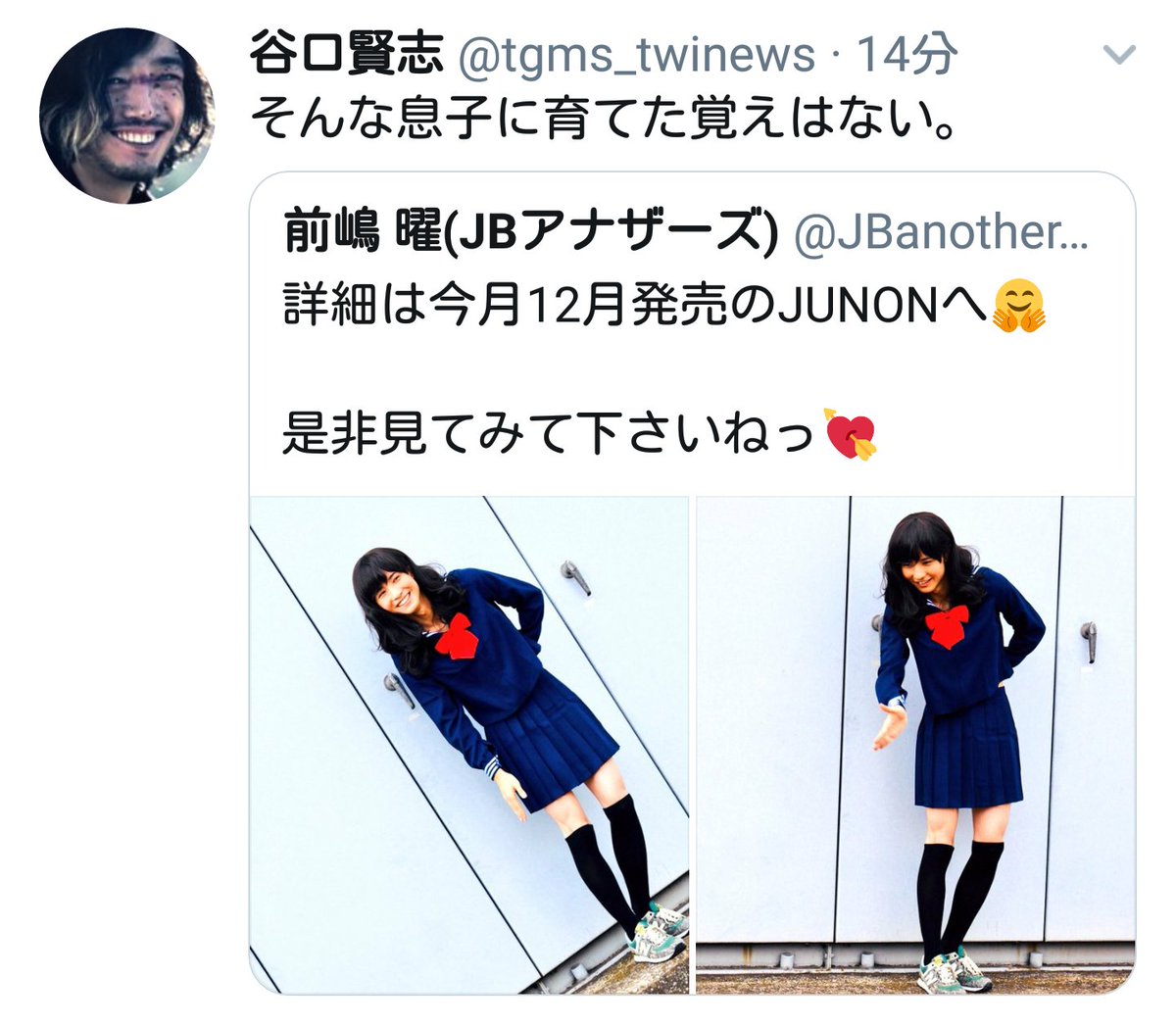The image size is (1176, 1026).
Task: Open the 14分 timestamp link
Action: click(907, 54)
